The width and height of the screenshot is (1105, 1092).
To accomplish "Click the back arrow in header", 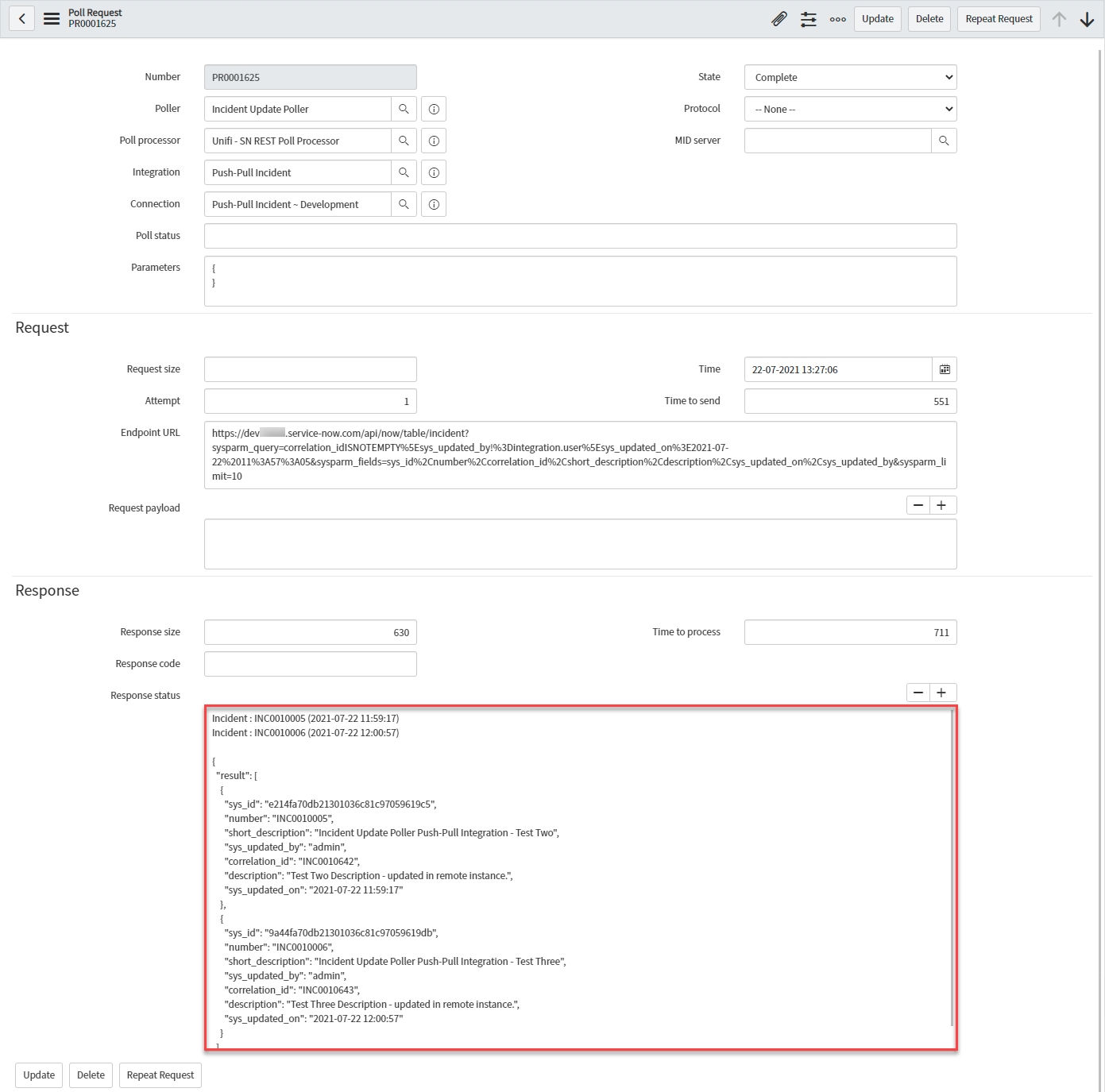I will (x=21, y=19).
